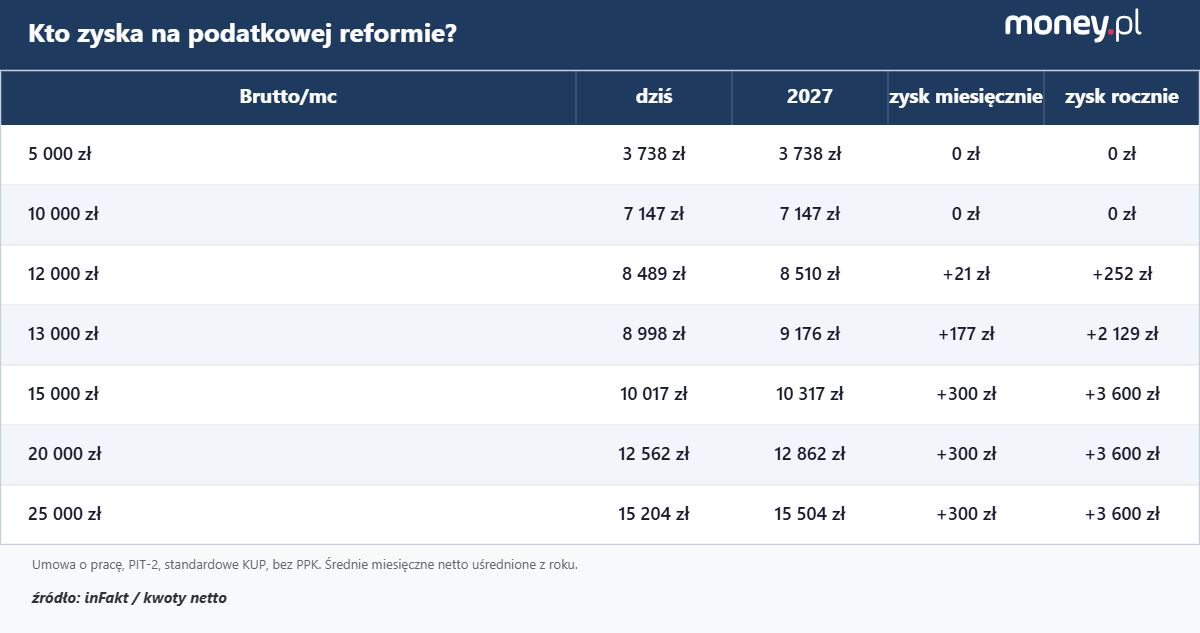Viewport: 1200px width, 633px height.
Task: Click the "zysk miesięcznie" column header
Action: tap(966, 97)
